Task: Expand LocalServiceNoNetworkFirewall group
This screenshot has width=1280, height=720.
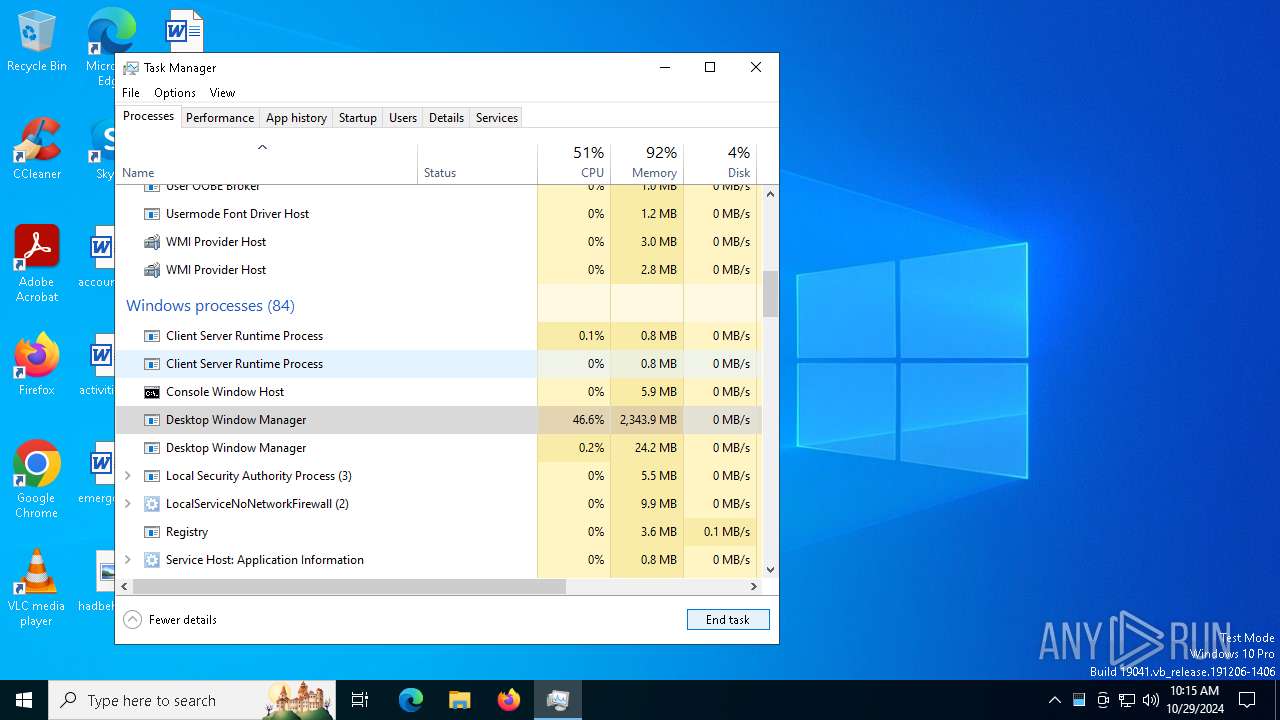Action: click(127, 504)
